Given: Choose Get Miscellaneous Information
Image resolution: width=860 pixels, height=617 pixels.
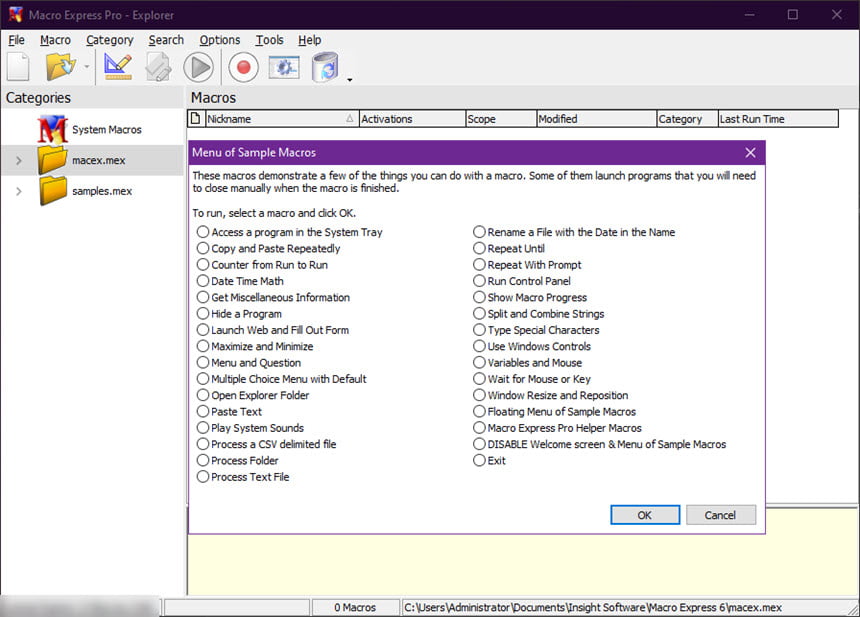Looking at the screenshot, I should [x=273, y=297].
